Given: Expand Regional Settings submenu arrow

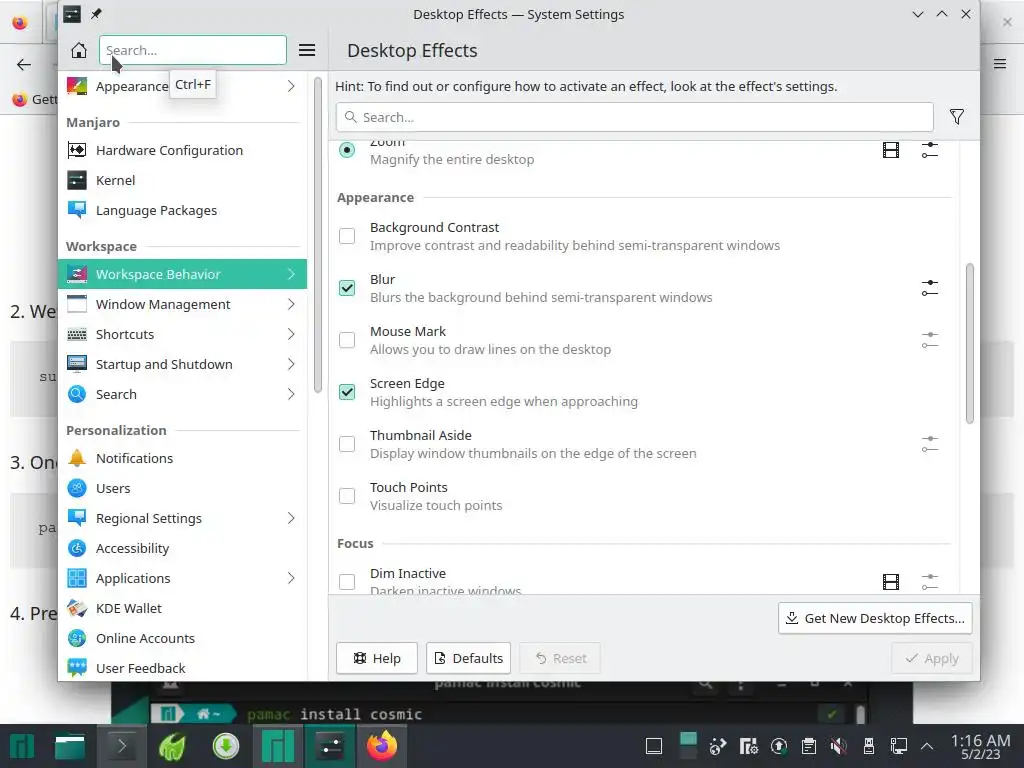Looking at the screenshot, I should [x=291, y=519].
